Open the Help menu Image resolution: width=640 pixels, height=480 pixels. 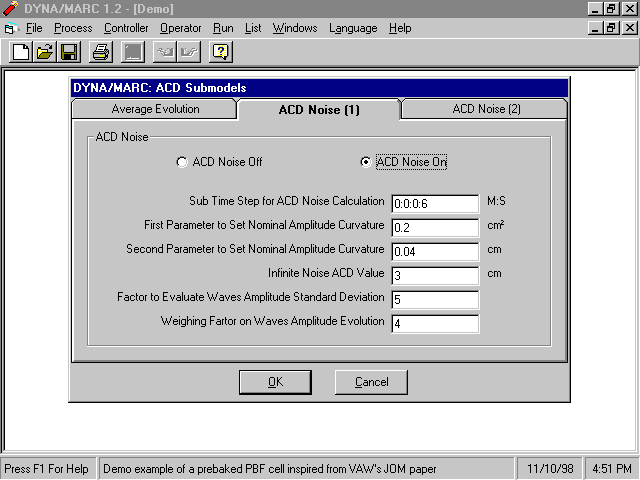(400, 28)
